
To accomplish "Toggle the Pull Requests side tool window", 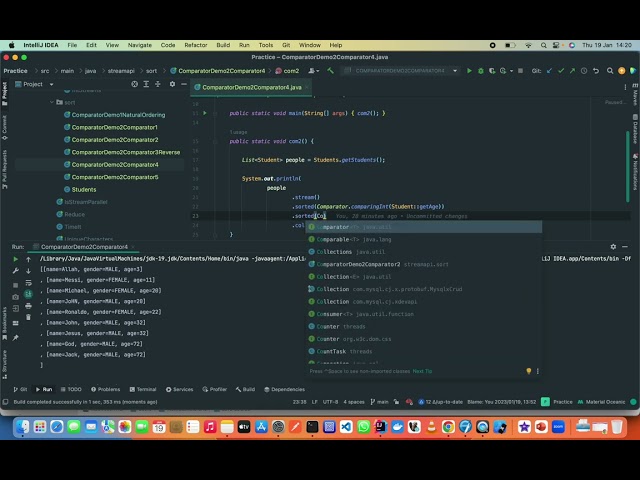I will click(x=4, y=169).
